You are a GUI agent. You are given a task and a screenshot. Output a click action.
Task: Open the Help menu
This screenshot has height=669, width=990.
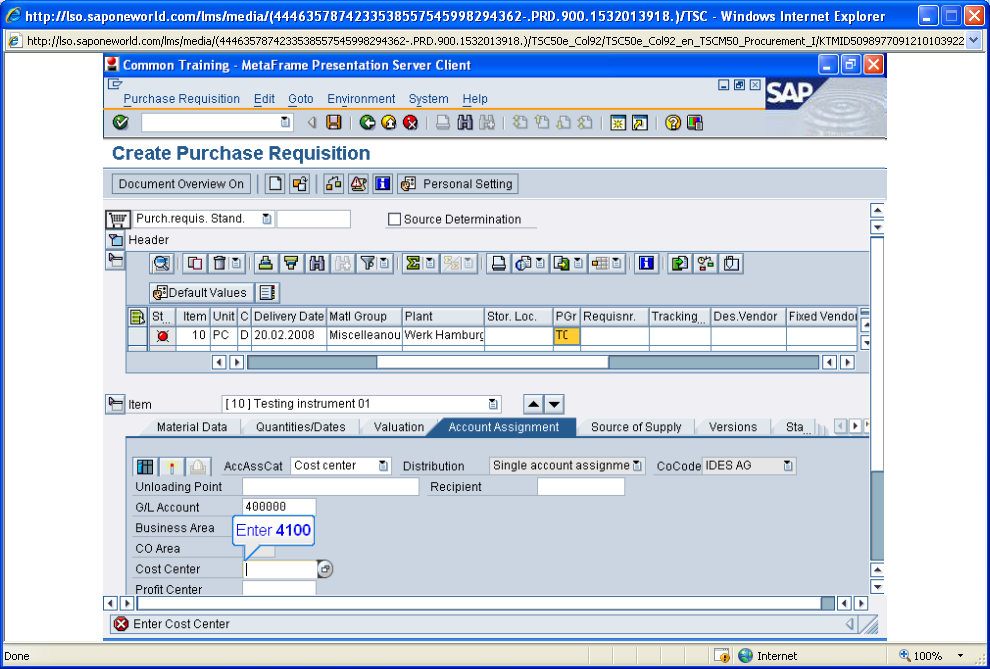tap(475, 99)
